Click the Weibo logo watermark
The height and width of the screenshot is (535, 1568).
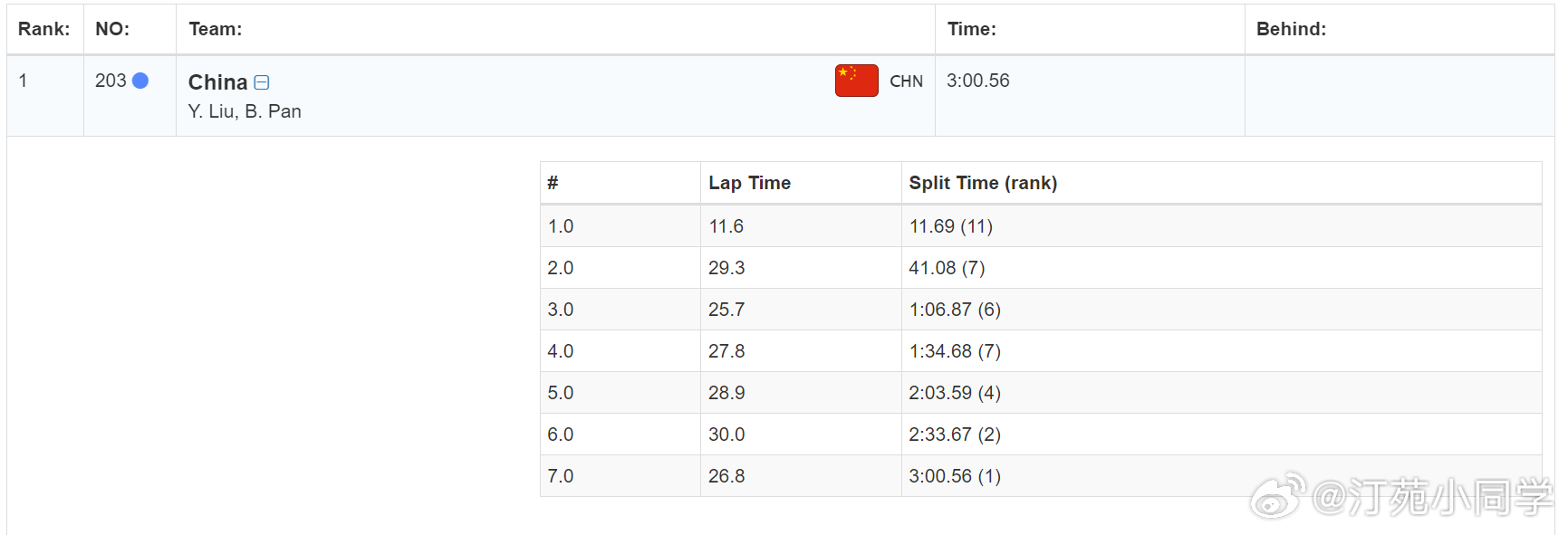(1277, 496)
